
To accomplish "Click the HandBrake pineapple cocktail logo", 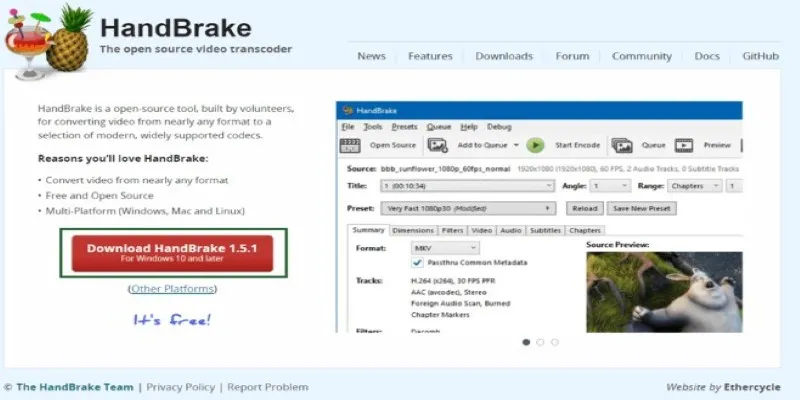I will [x=49, y=43].
